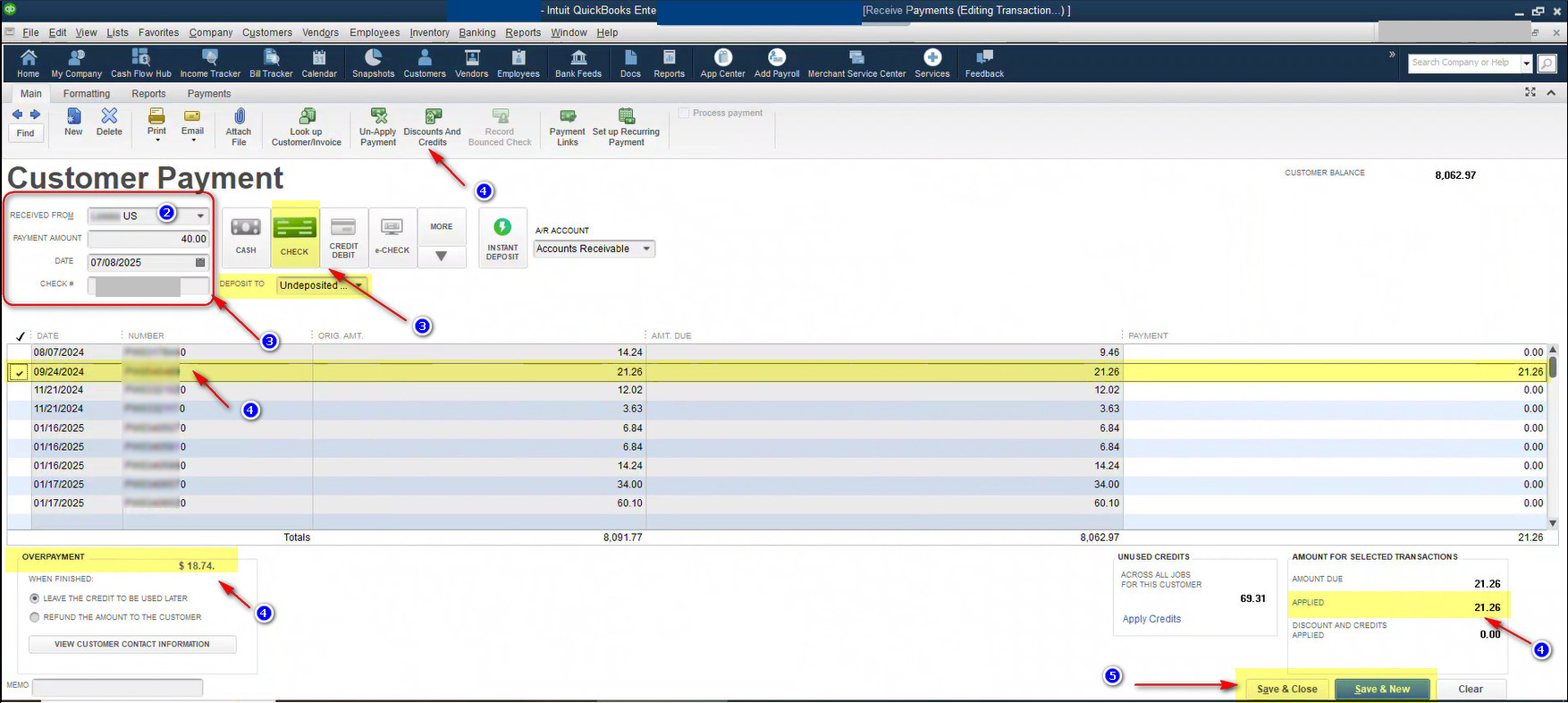Open the Employees center icon

pyautogui.click(x=518, y=64)
